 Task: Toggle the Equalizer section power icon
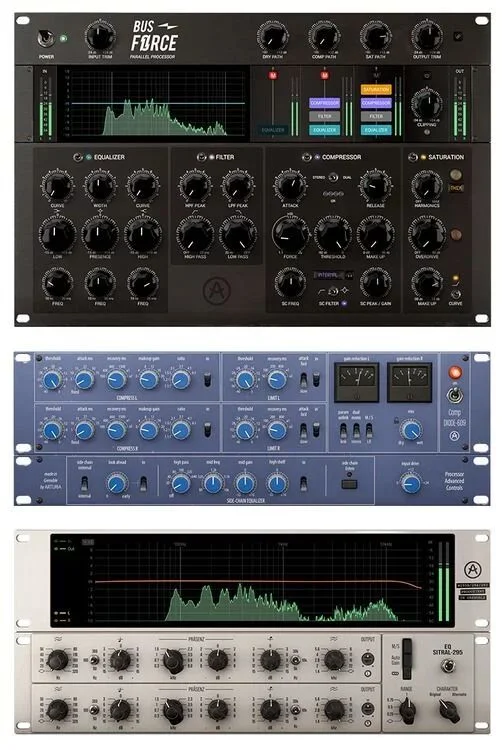point(78,157)
